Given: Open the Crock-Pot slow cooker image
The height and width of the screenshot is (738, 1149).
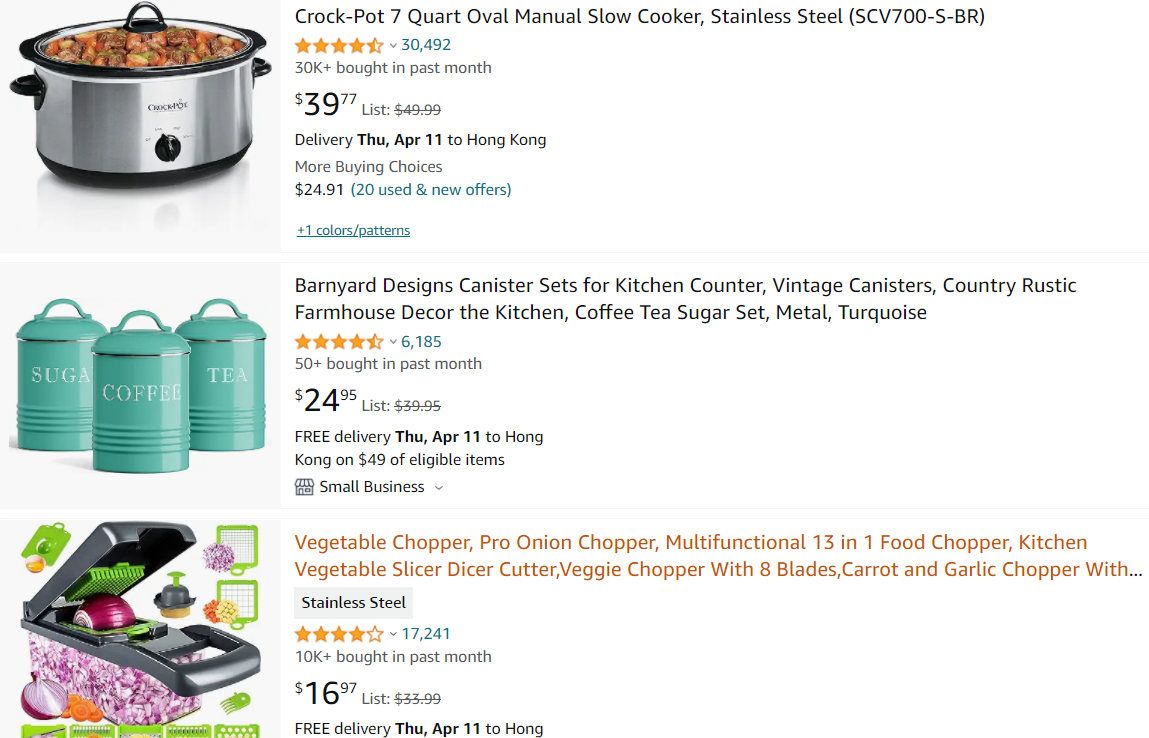Looking at the screenshot, I should click(140, 110).
